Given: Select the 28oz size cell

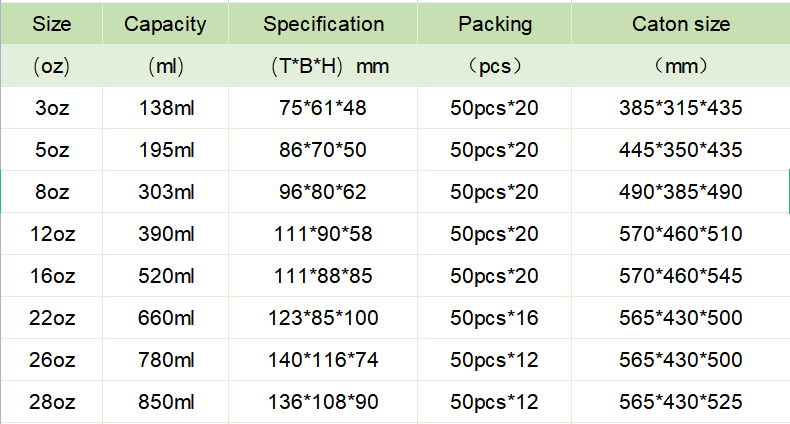Looking at the screenshot, I should [51, 402].
